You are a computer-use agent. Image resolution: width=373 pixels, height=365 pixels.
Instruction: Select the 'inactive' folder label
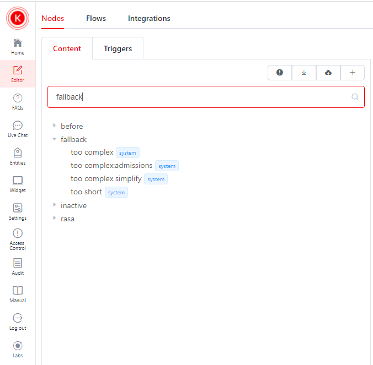click(x=74, y=205)
